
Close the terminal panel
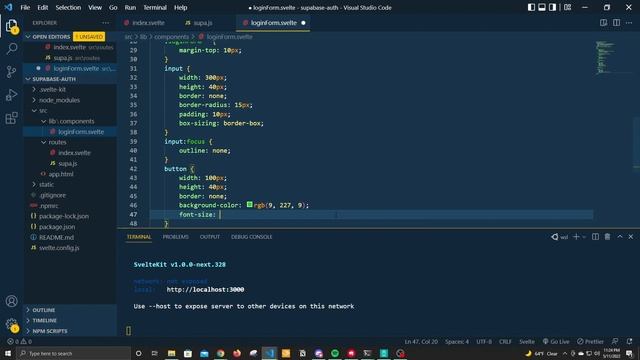(631, 237)
